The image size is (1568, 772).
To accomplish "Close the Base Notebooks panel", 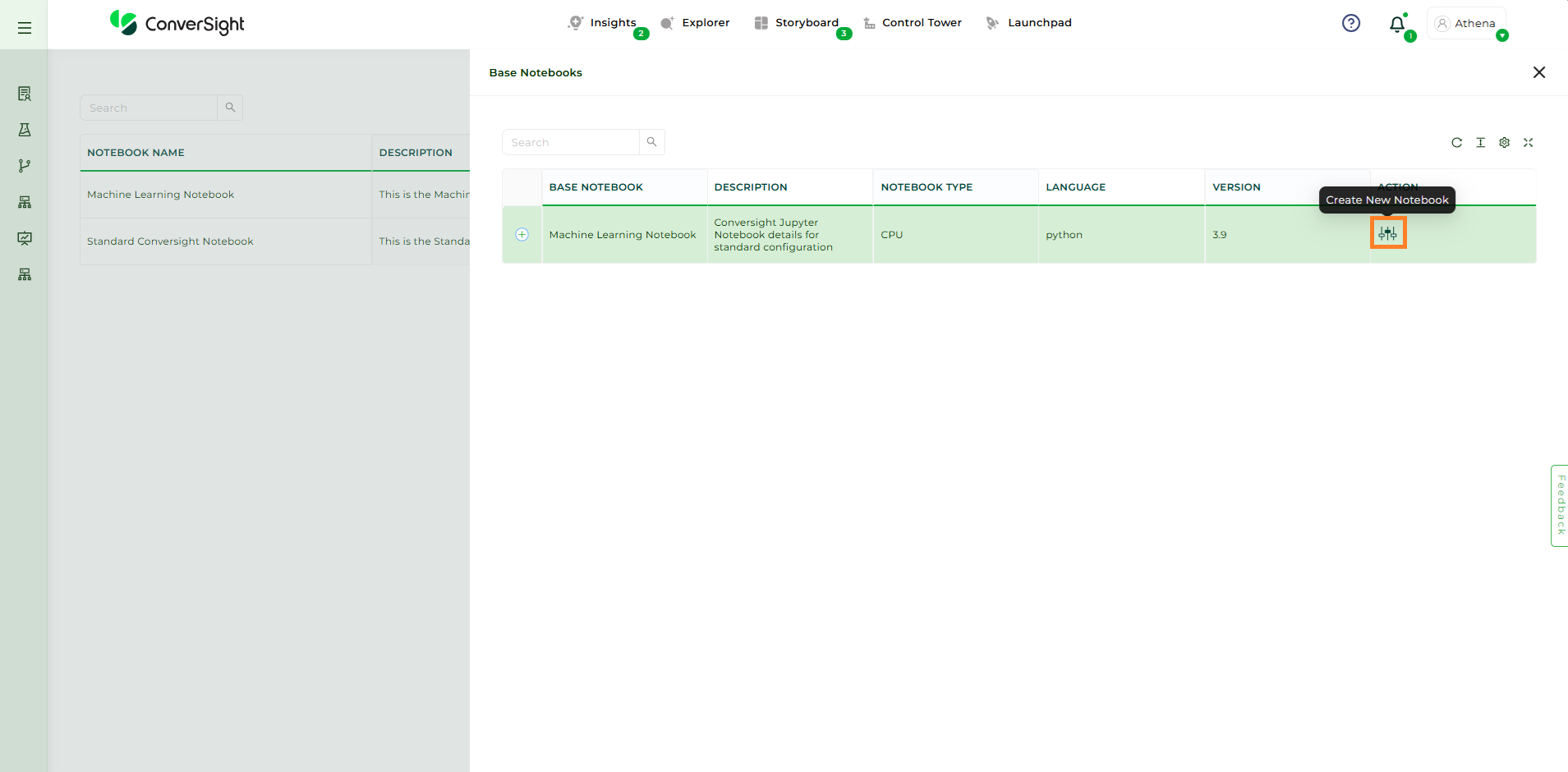I will [x=1538, y=72].
